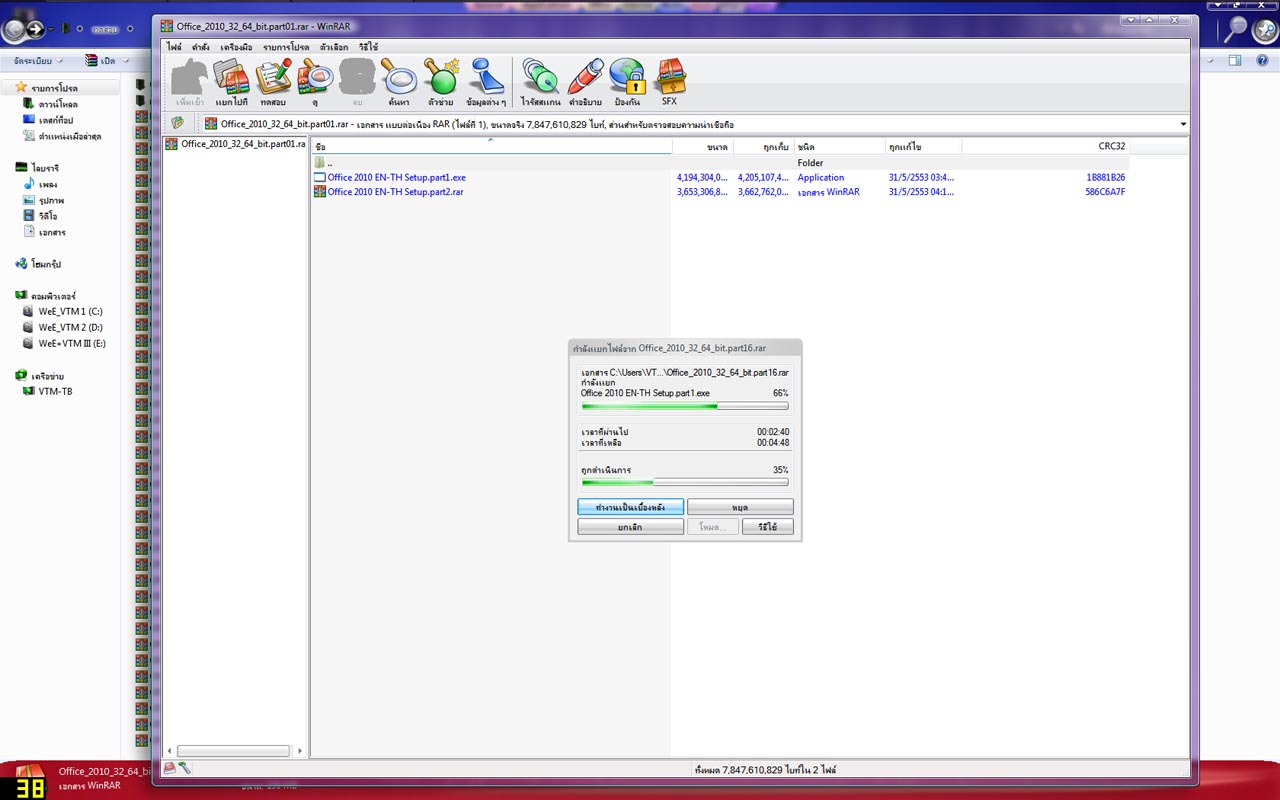1280x800 pixels.
Task: Sort files by the ขนาด (Size) column
Action: point(703,147)
